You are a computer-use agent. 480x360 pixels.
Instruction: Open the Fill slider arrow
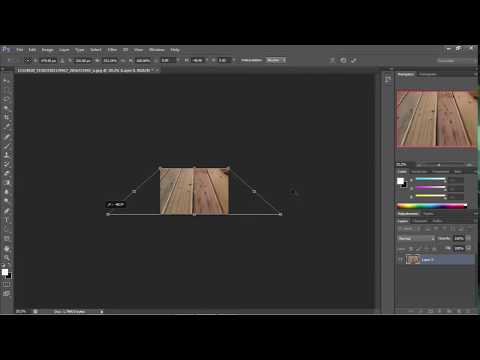point(468,249)
